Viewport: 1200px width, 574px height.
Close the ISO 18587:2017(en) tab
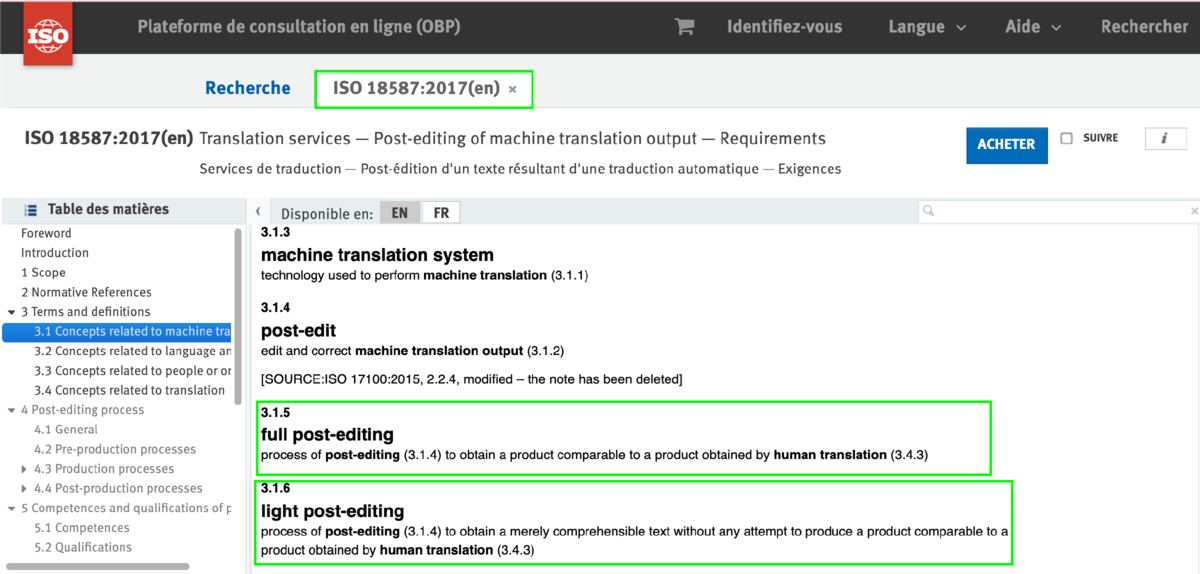(x=513, y=89)
